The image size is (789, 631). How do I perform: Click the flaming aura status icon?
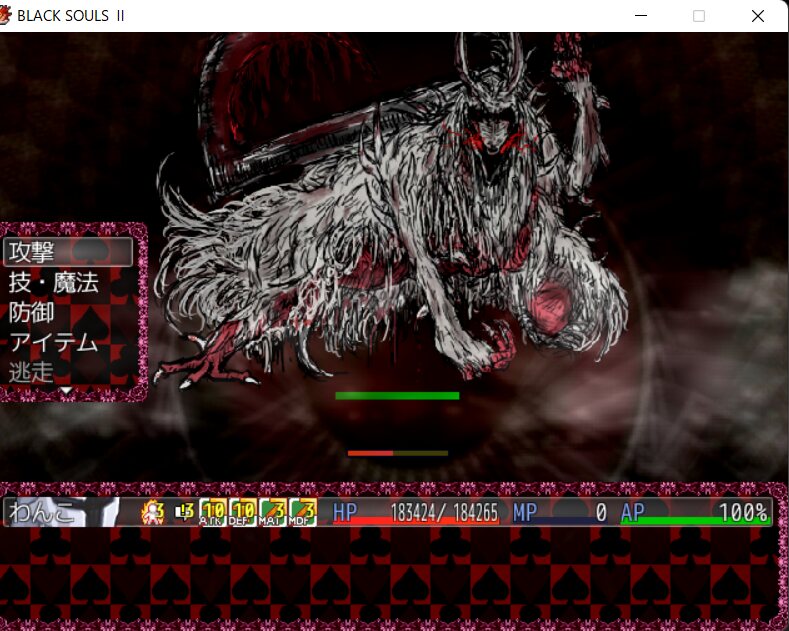click(153, 512)
